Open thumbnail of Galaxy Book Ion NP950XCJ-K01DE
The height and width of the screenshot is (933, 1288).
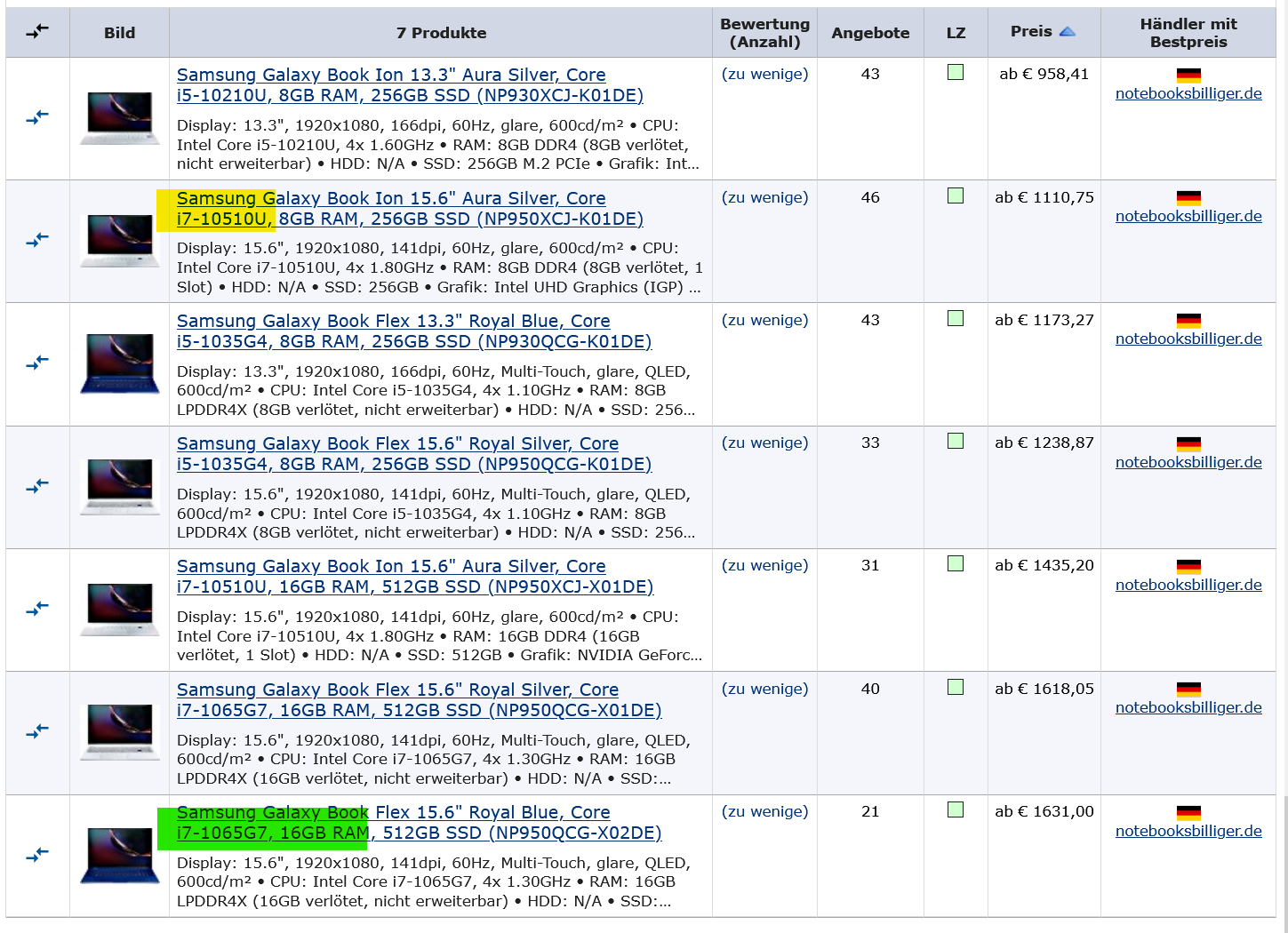[120, 240]
